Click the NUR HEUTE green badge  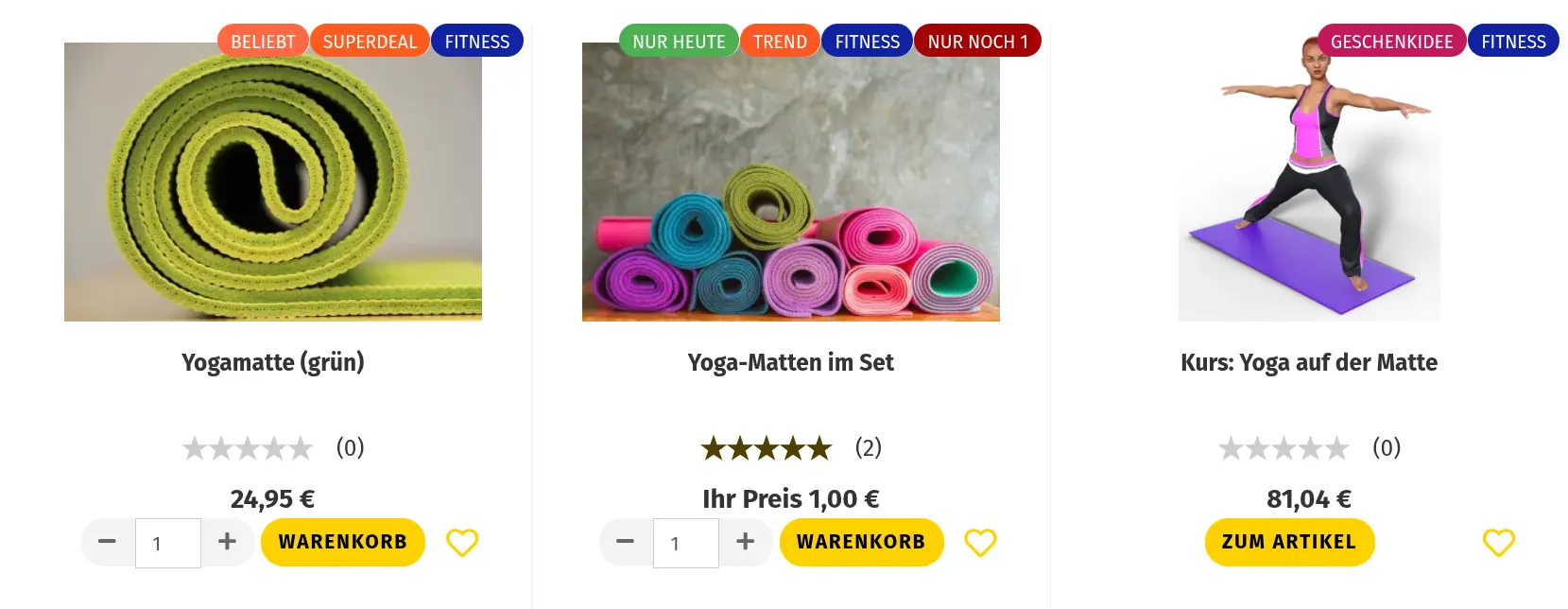coord(679,41)
